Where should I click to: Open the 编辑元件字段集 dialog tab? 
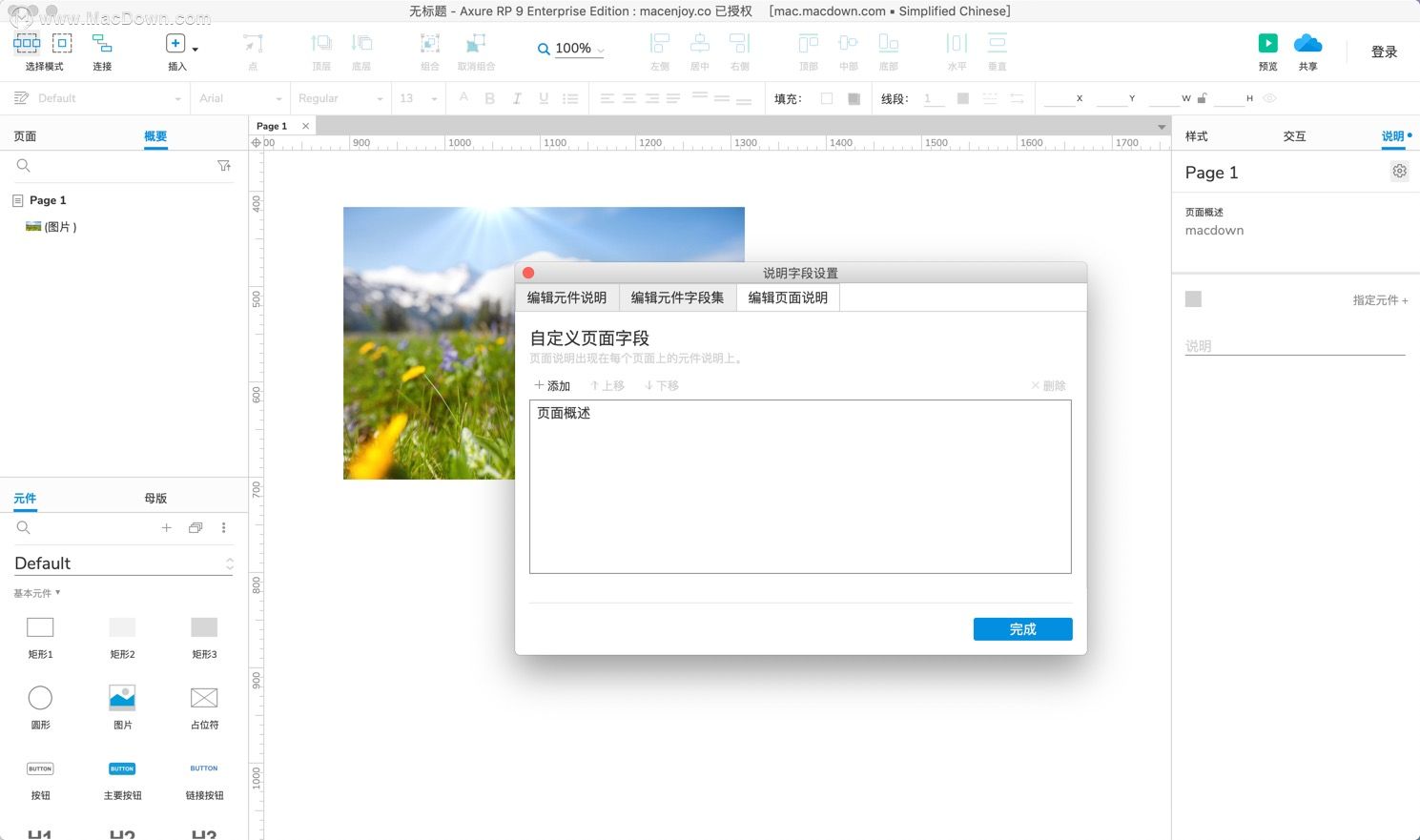(677, 297)
